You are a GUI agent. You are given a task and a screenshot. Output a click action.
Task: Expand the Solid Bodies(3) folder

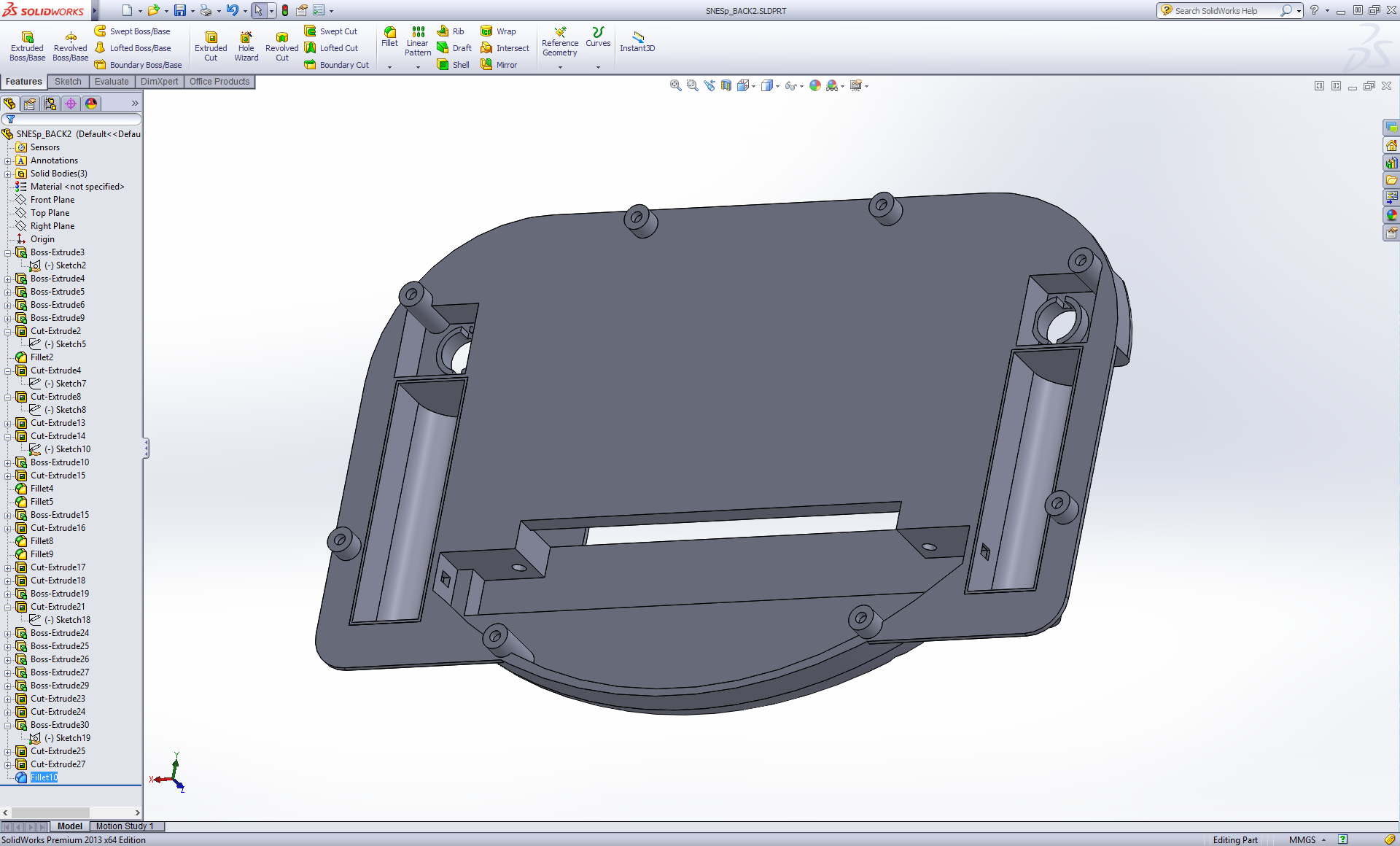pyautogui.click(x=8, y=174)
